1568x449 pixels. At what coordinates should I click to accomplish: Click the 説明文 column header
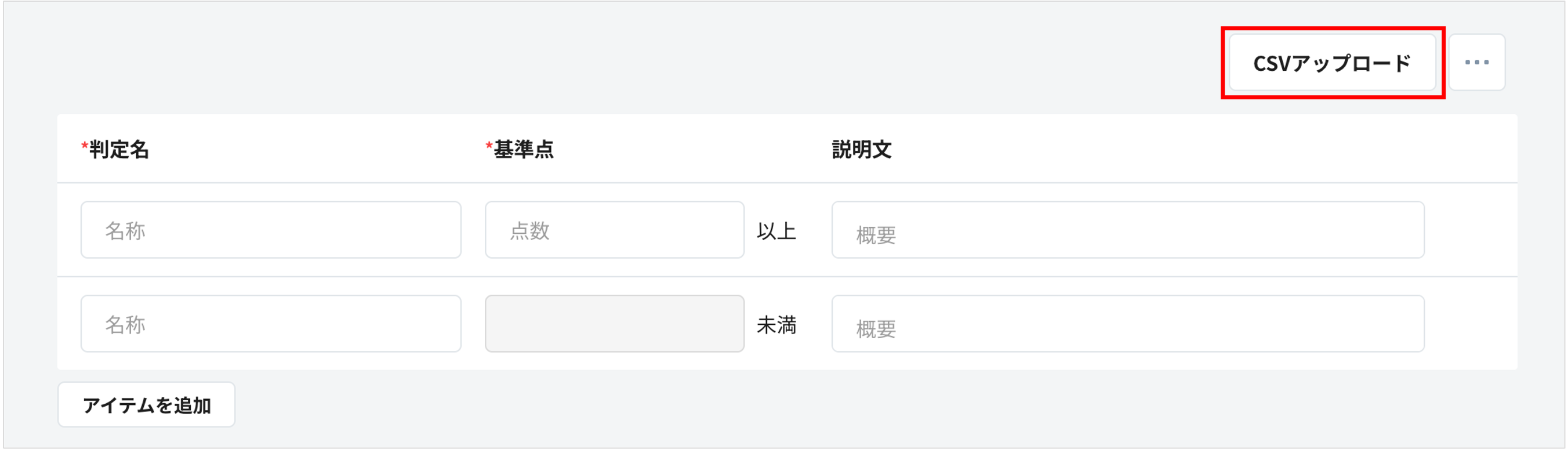pos(862,148)
